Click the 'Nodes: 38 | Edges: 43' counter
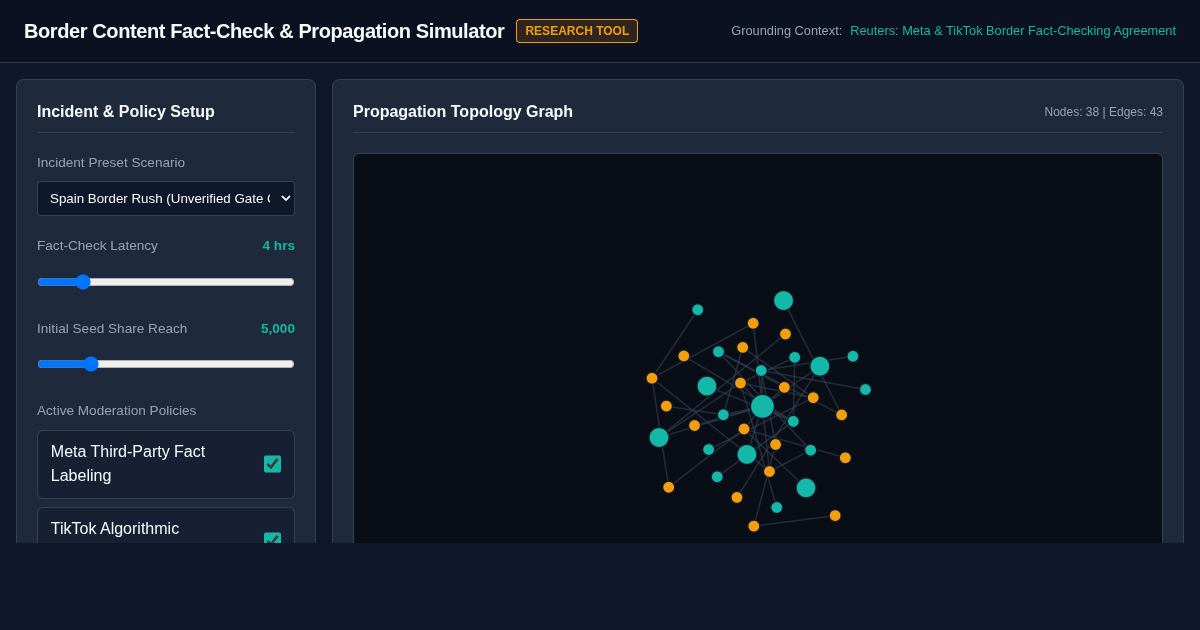 click(x=1103, y=112)
